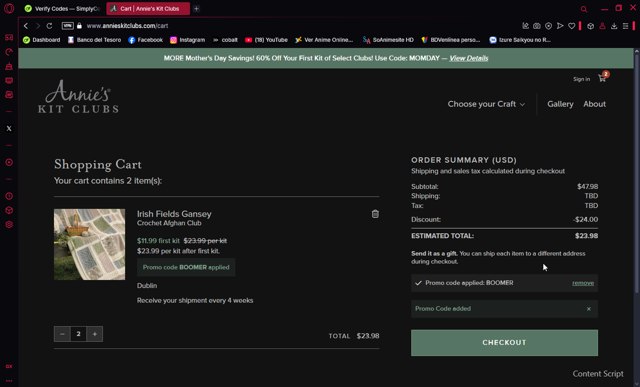Open Ver Anime Online bookmark

coord(324,40)
